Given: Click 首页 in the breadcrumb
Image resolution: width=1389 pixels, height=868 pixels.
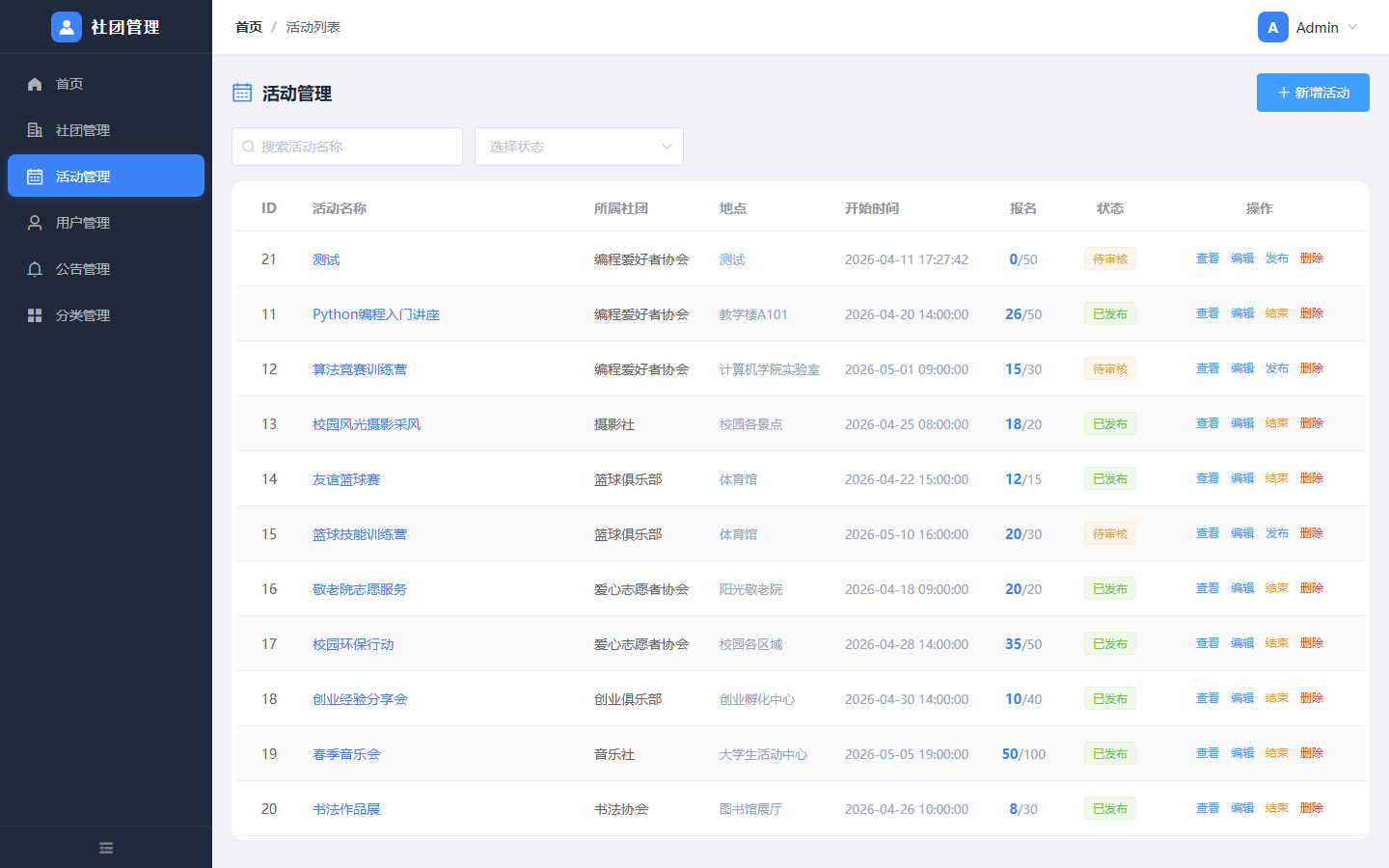Looking at the screenshot, I should (249, 27).
